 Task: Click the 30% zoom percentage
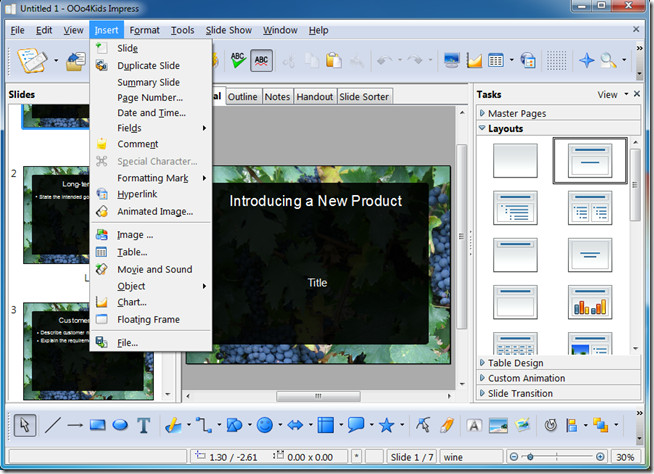tap(625, 457)
